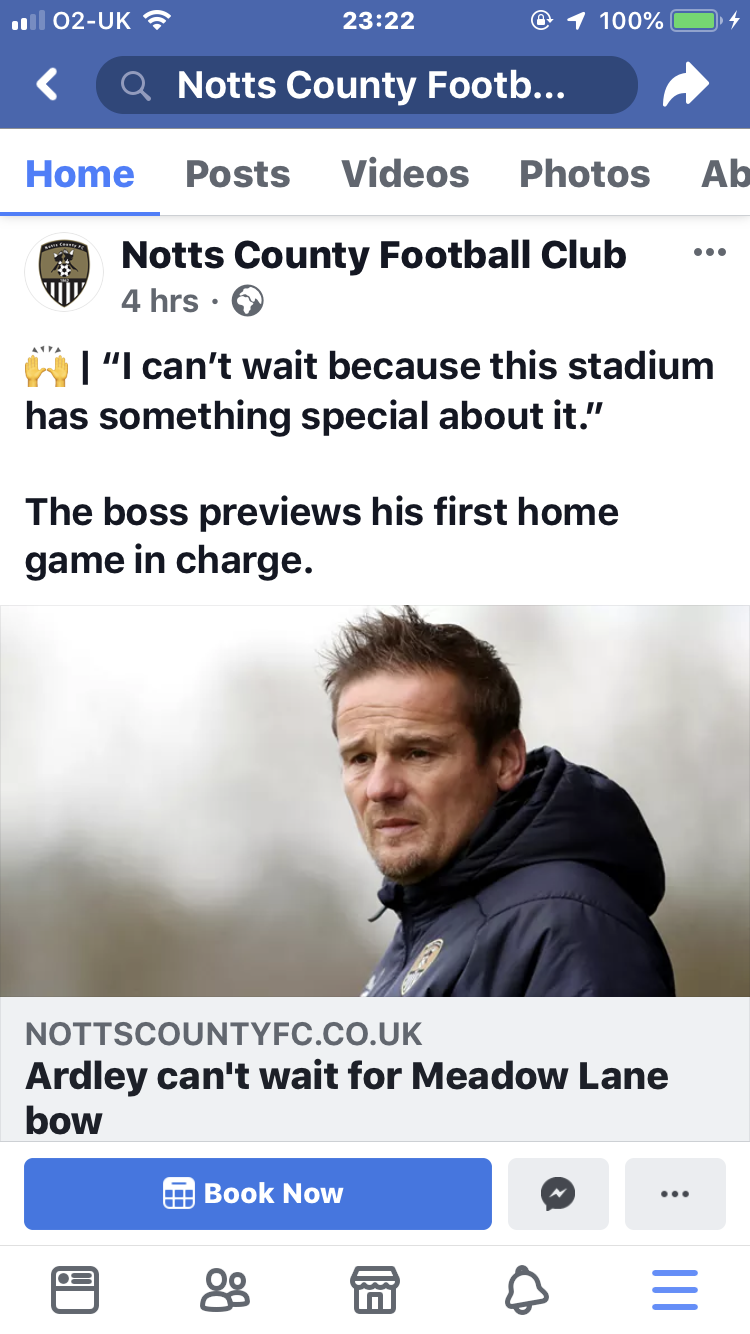Open the Photos tab
This screenshot has height=1334, width=750.
pos(585,174)
